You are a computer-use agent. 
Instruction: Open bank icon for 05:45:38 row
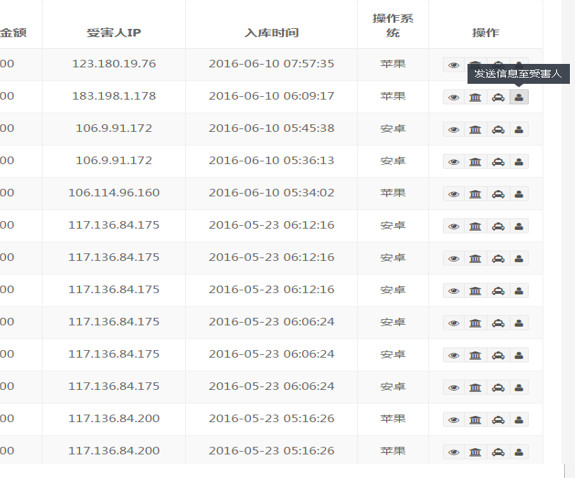tap(475, 129)
